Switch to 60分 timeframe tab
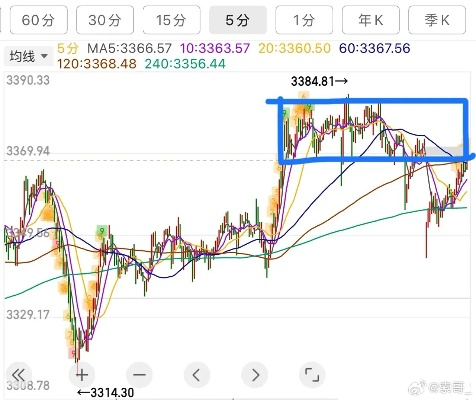Screen dimensions: 476x400 [x=39, y=20]
